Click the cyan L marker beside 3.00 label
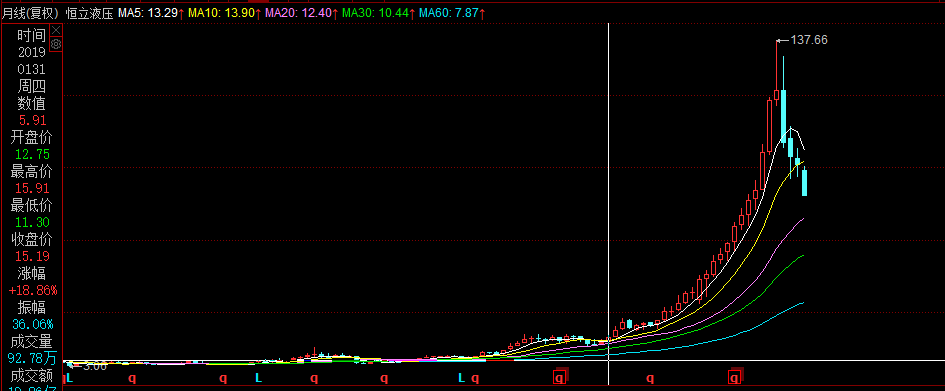Viewport: 945px width, 391px height. coord(69,378)
